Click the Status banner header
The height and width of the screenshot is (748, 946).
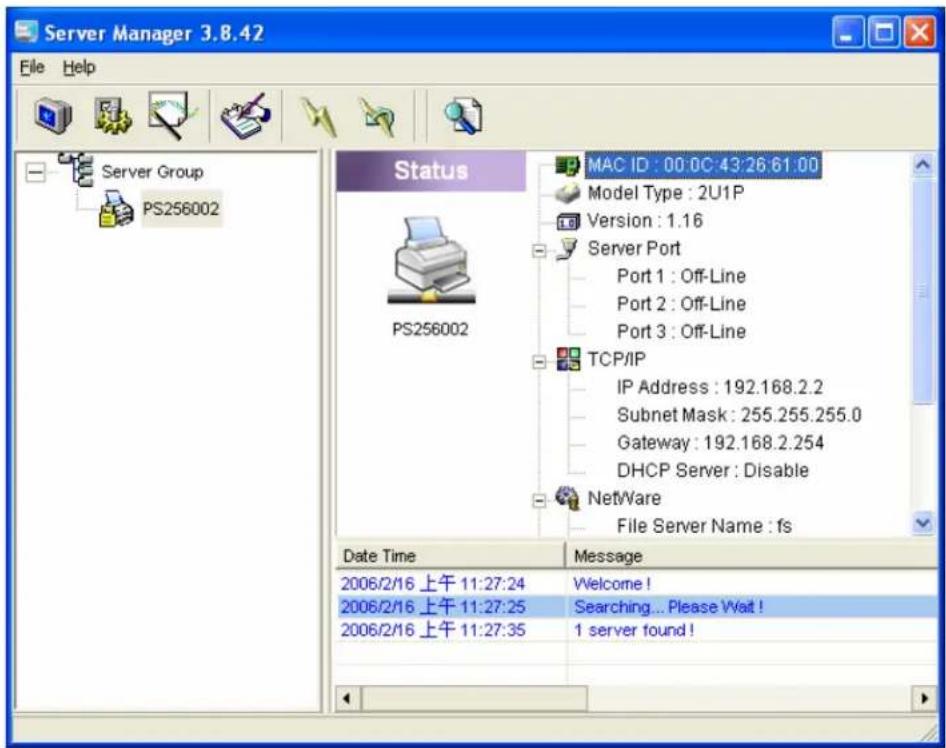tap(431, 171)
